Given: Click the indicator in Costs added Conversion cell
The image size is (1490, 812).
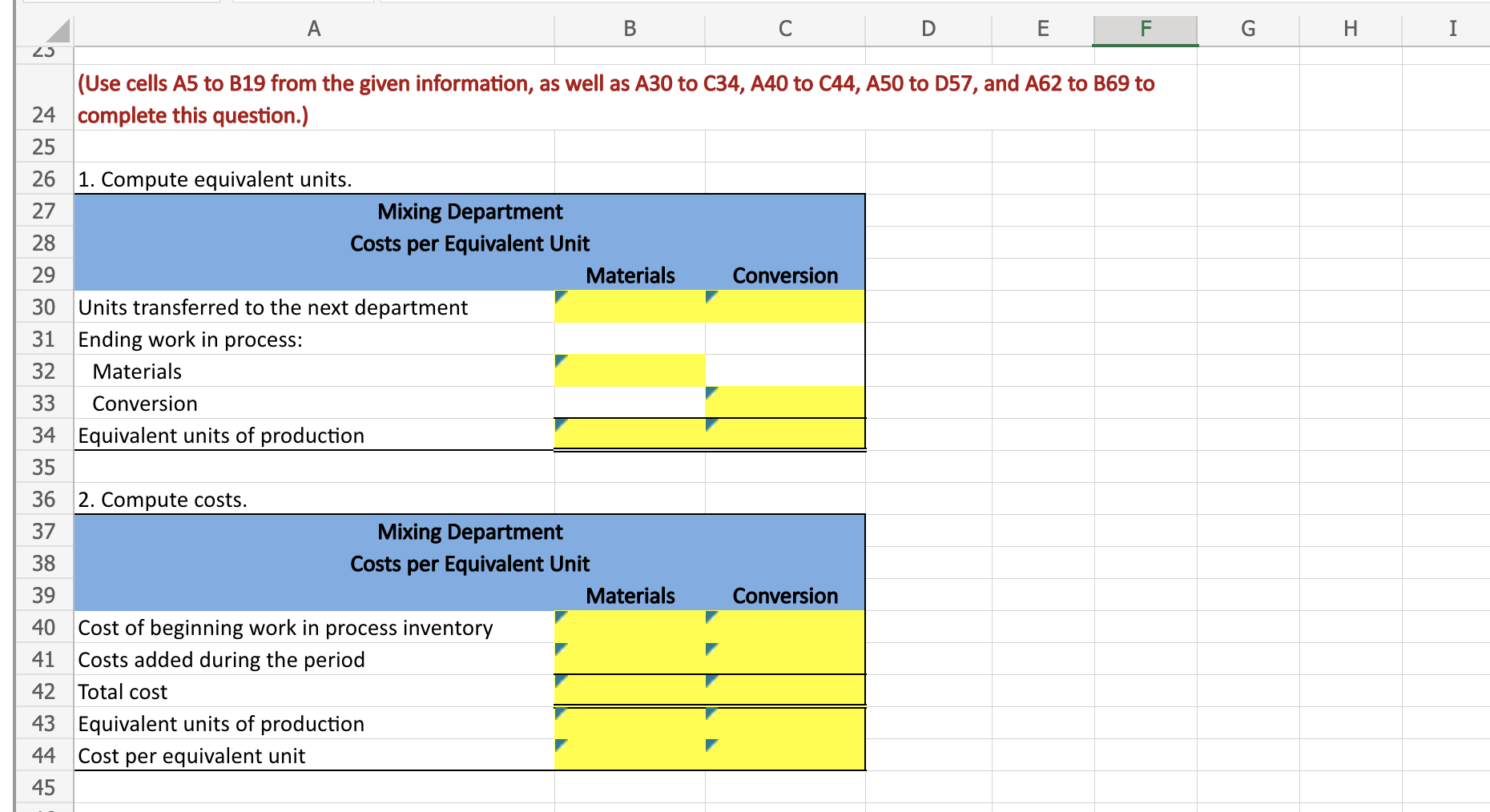Looking at the screenshot, I should (711, 649).
